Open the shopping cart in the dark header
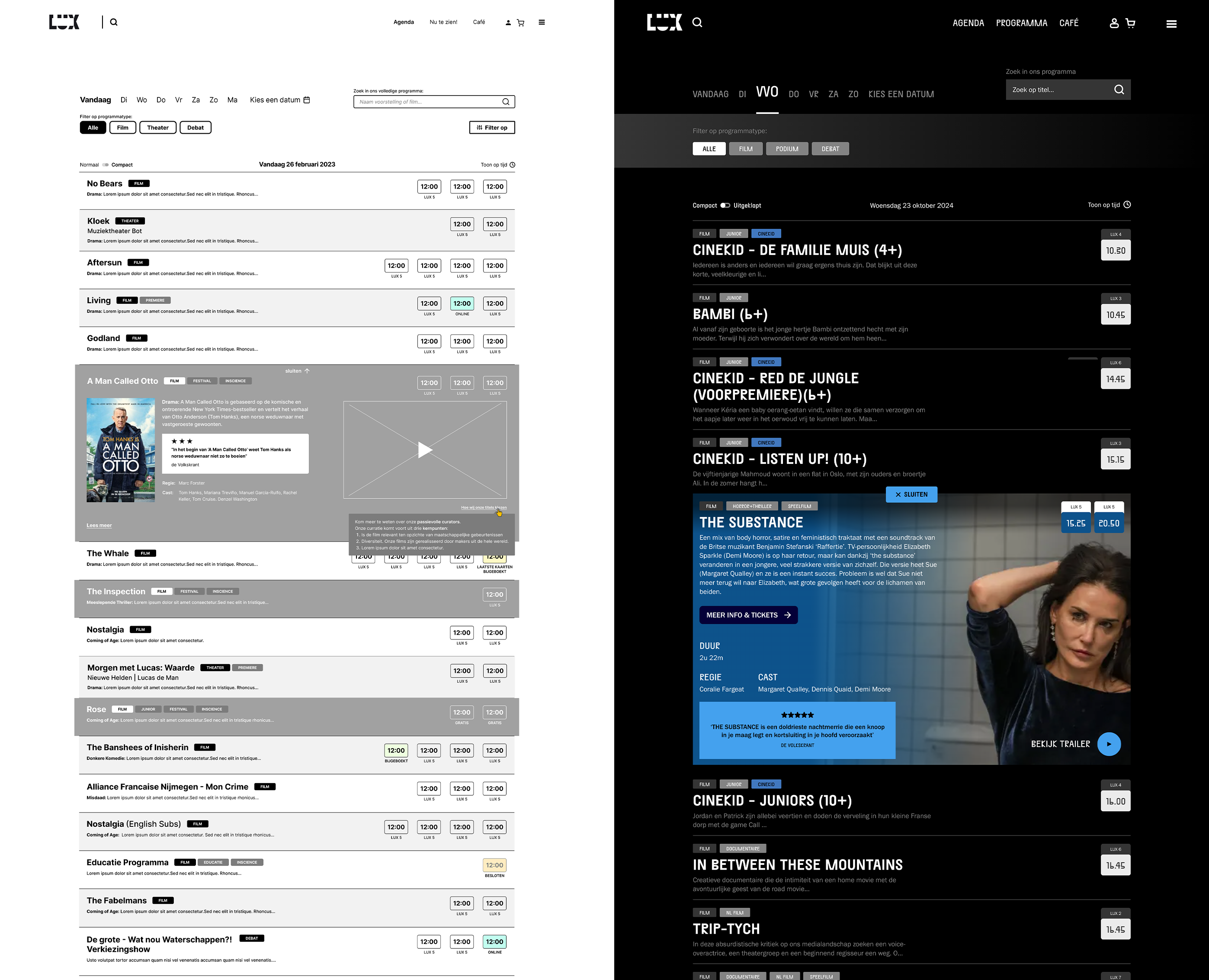The height and width of the screenshot is (980, 1209). pos(1130,23)
